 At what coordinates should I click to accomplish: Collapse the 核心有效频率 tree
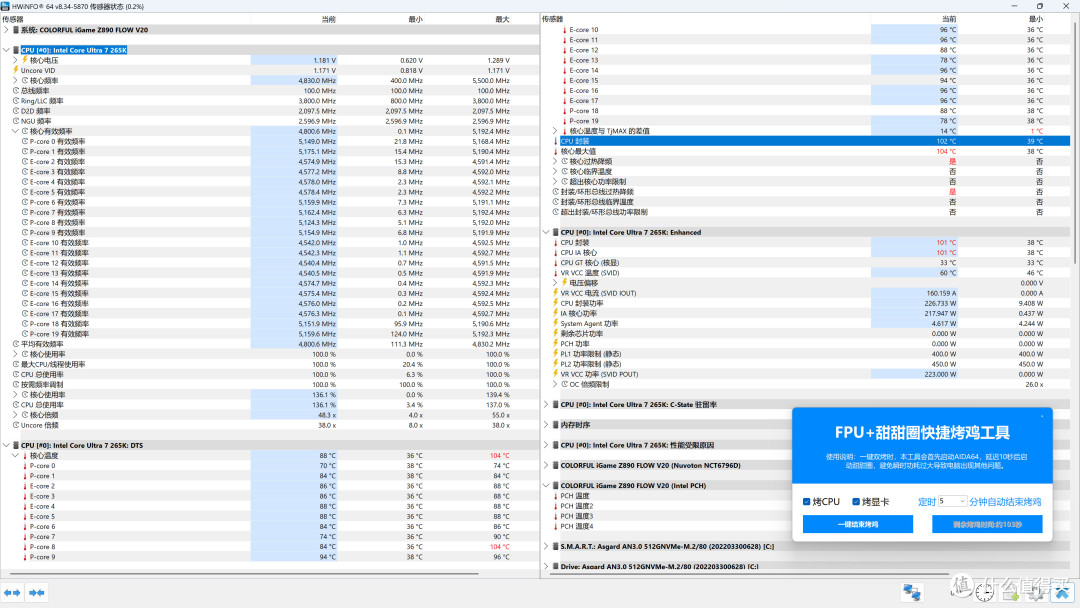pos(15,131)
